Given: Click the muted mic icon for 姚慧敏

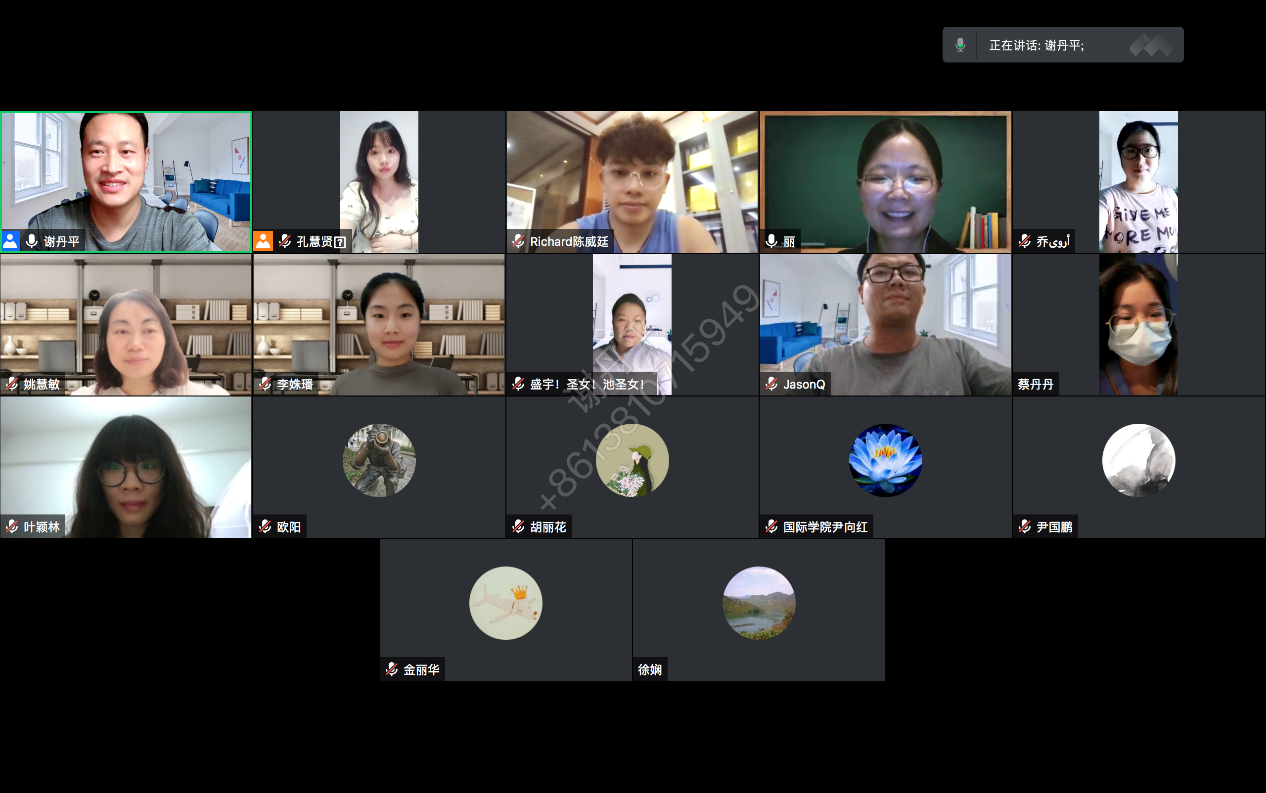Looking at the screenshot, I should (12, 384).
